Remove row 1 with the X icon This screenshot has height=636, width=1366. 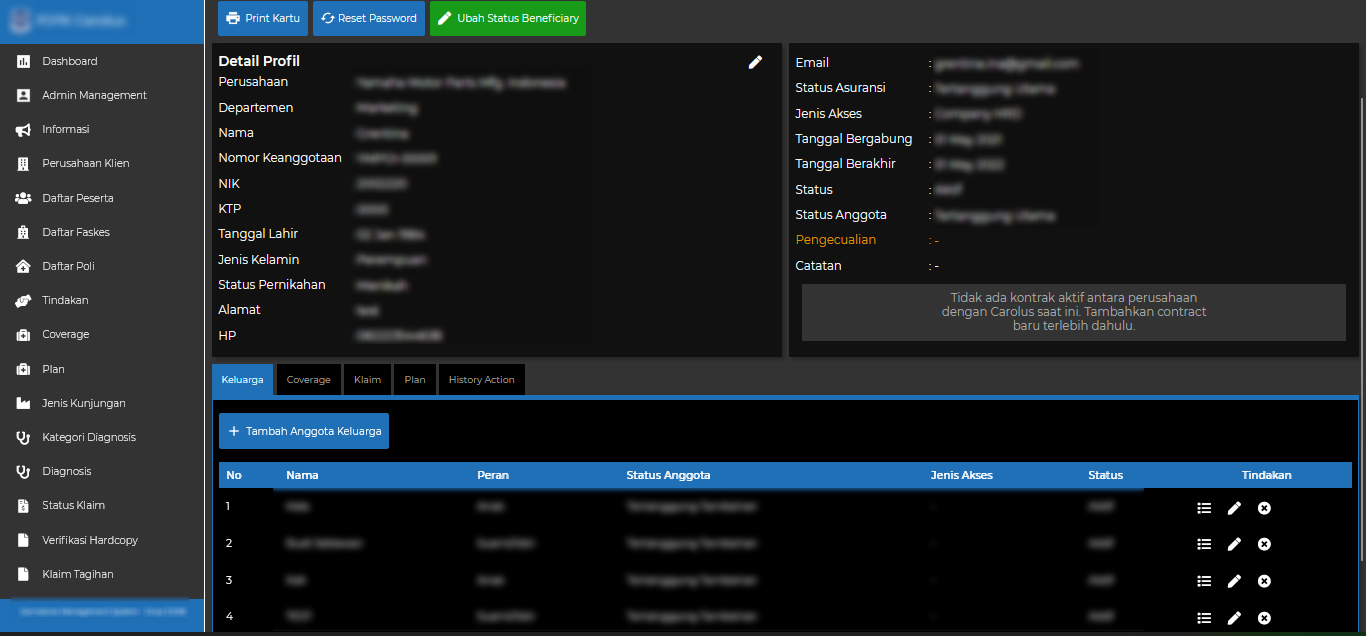pos(1264,508)
